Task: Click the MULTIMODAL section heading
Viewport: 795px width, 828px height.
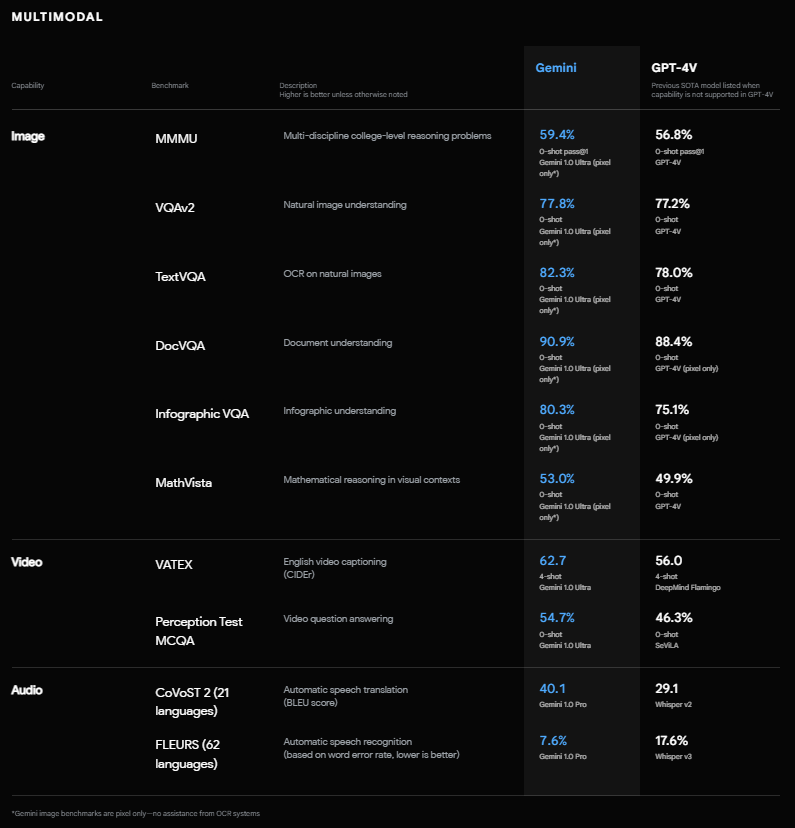Action: point(57,17)
